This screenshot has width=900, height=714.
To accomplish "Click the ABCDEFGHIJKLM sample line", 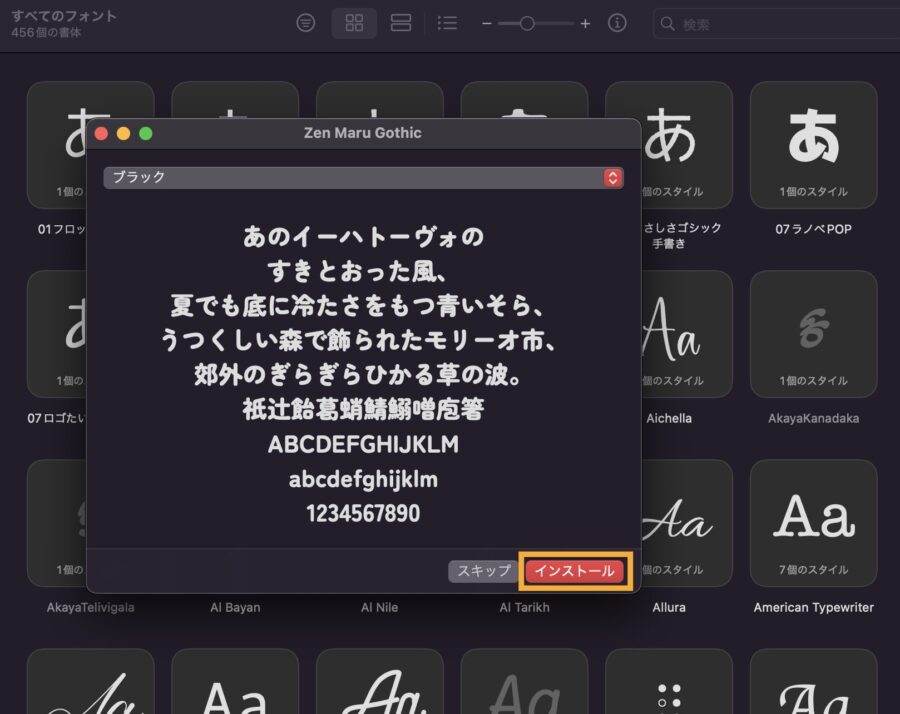I will coord(363,444).
